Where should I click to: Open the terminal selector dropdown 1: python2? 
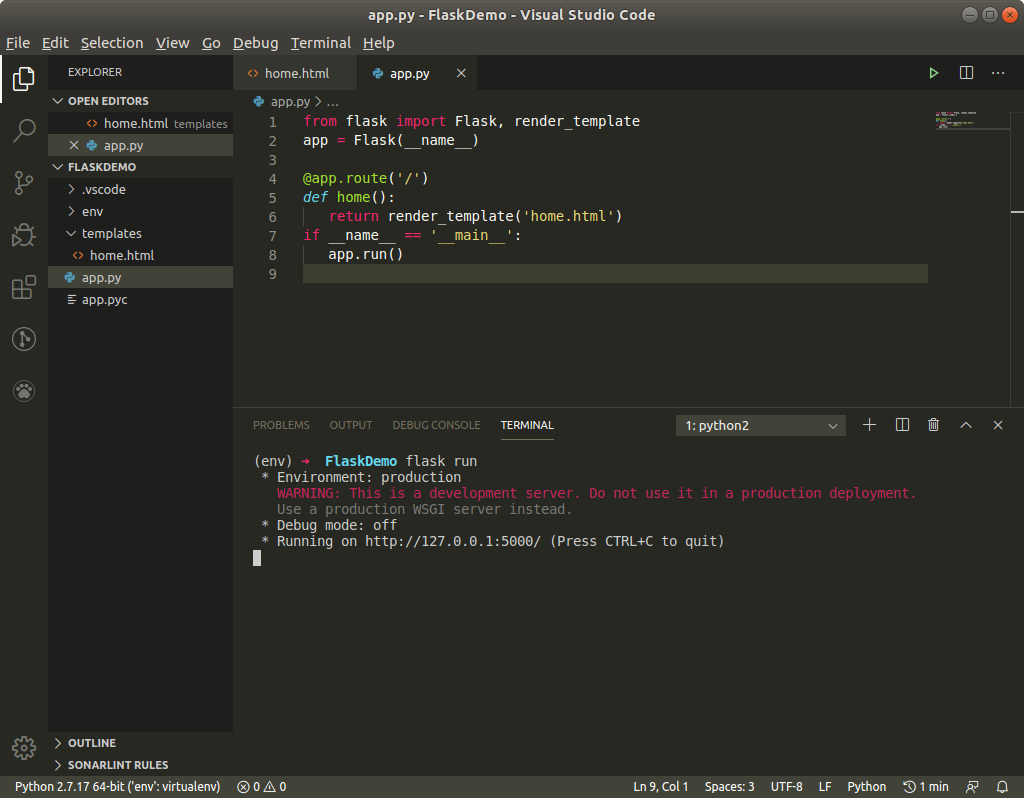(x=761, y=426)
